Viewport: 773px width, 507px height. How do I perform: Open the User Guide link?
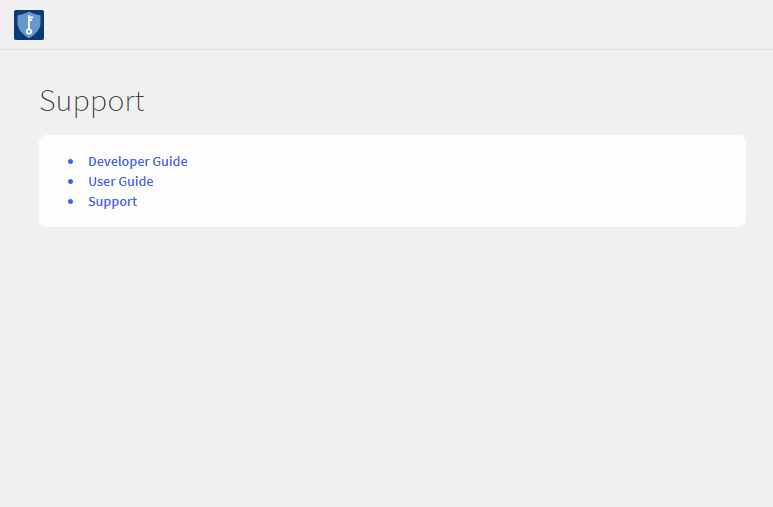121,181
